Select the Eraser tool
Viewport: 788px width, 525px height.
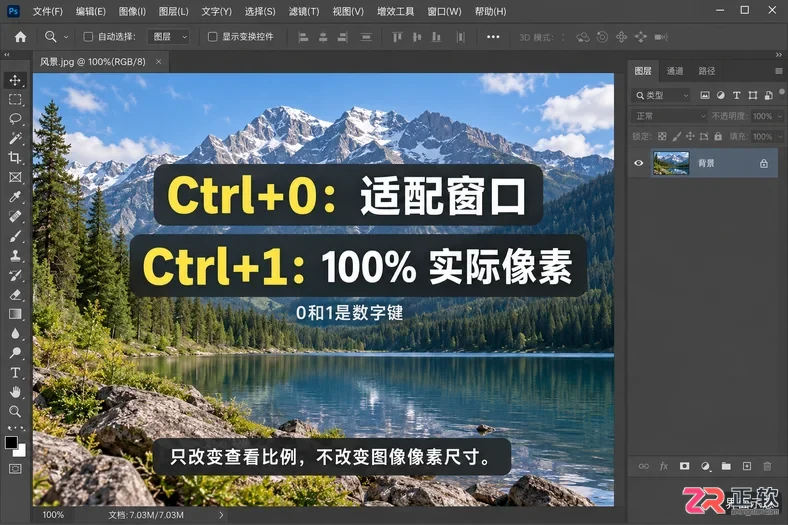point(15,294)
